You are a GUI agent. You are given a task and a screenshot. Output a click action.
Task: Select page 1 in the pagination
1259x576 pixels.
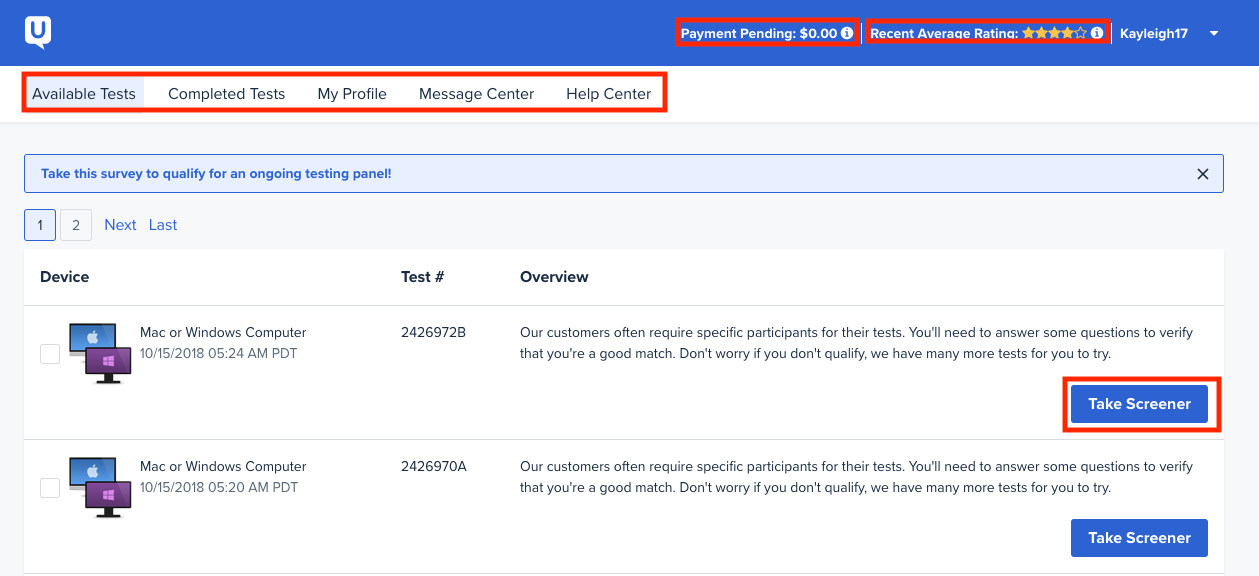pos(39,224)
